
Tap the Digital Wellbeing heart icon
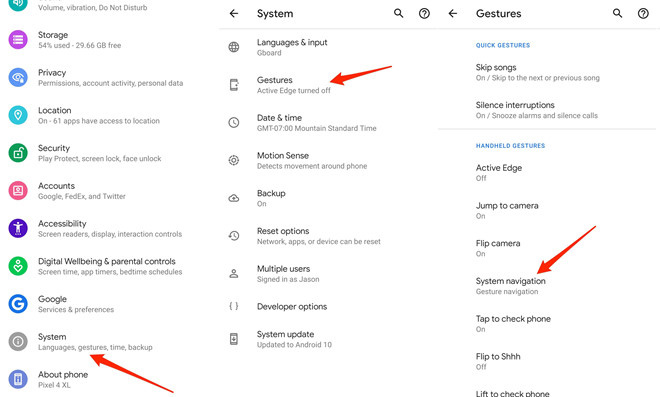[18, 266]
